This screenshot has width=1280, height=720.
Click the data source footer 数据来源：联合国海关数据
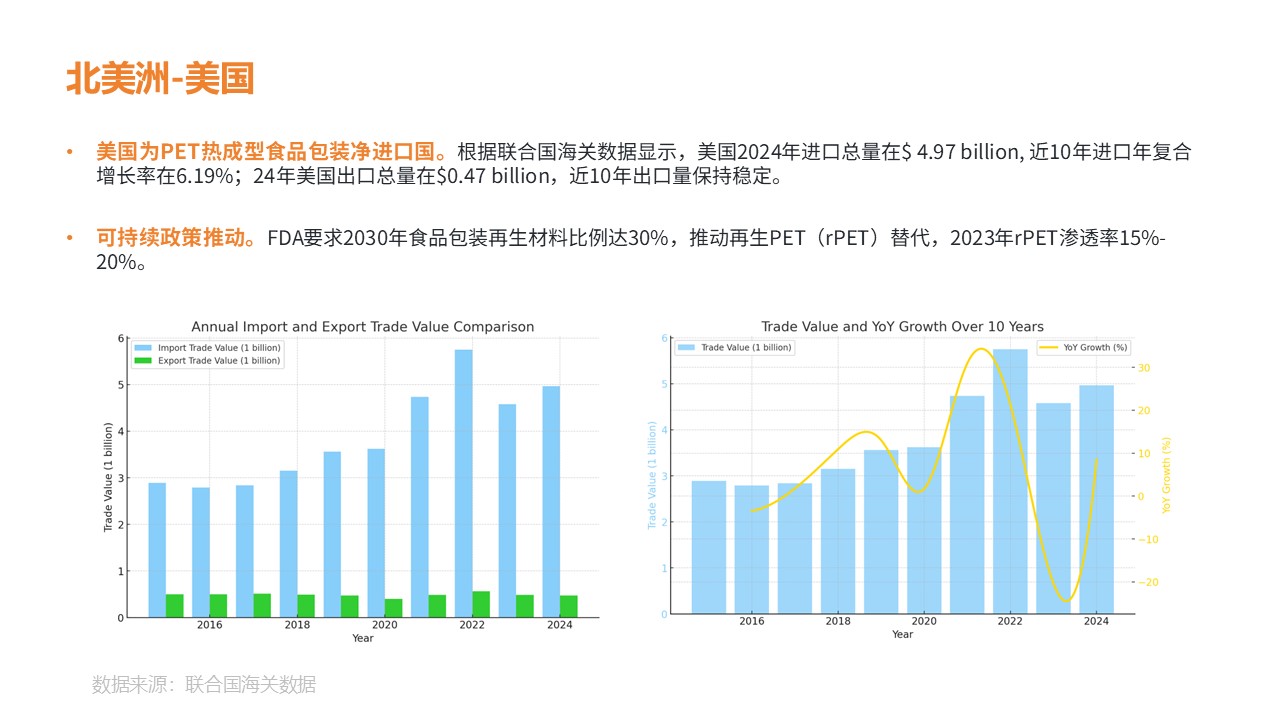(x=204, y=685)
